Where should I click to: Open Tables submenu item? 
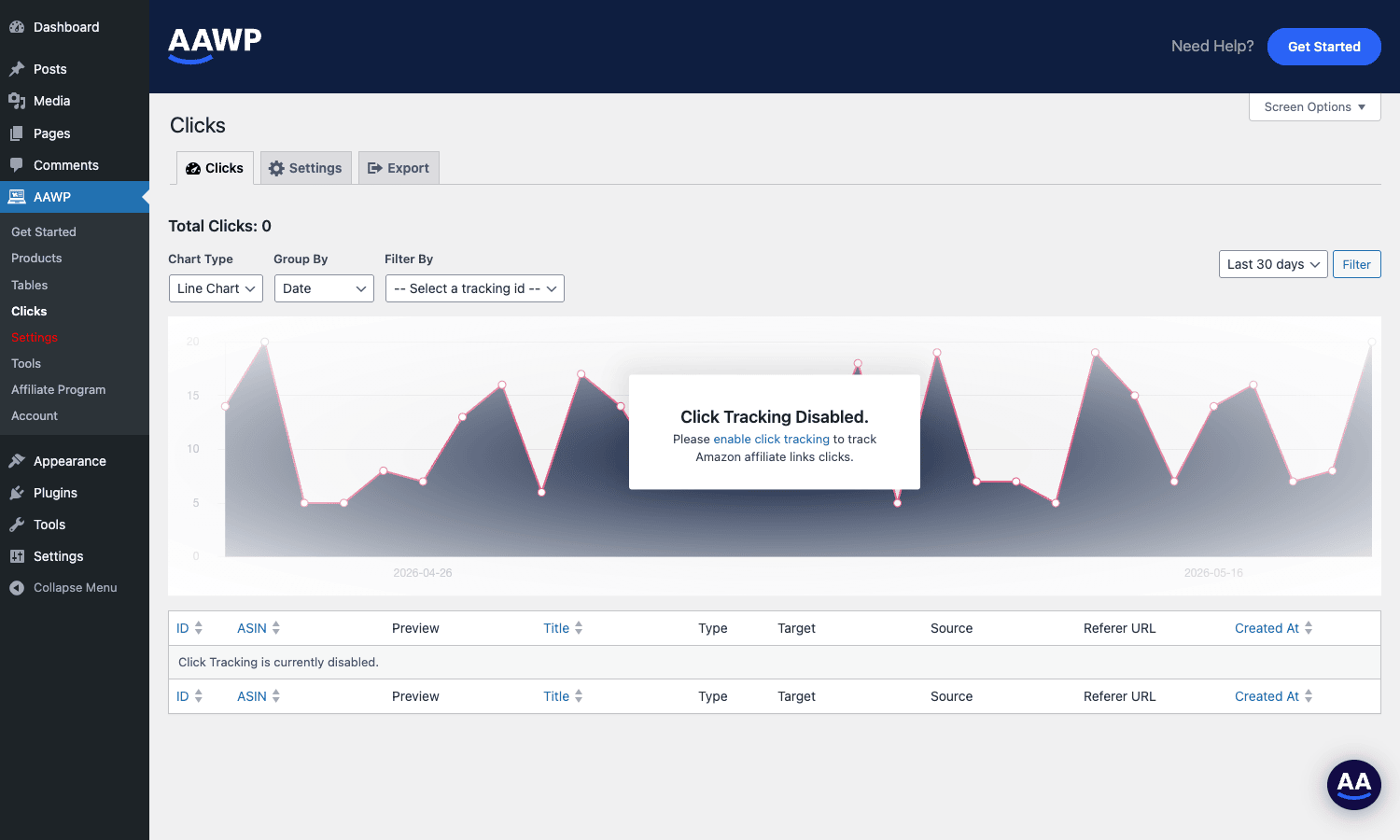30,285
